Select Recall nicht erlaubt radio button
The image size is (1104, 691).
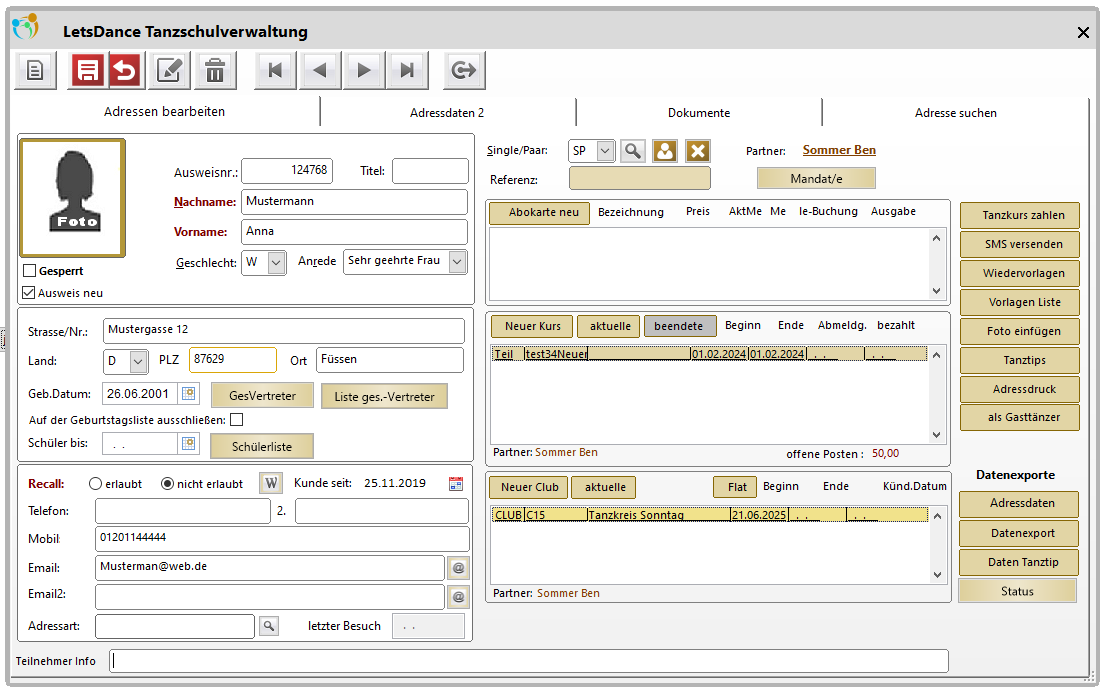pyautogui.click(x=168, y=484)
